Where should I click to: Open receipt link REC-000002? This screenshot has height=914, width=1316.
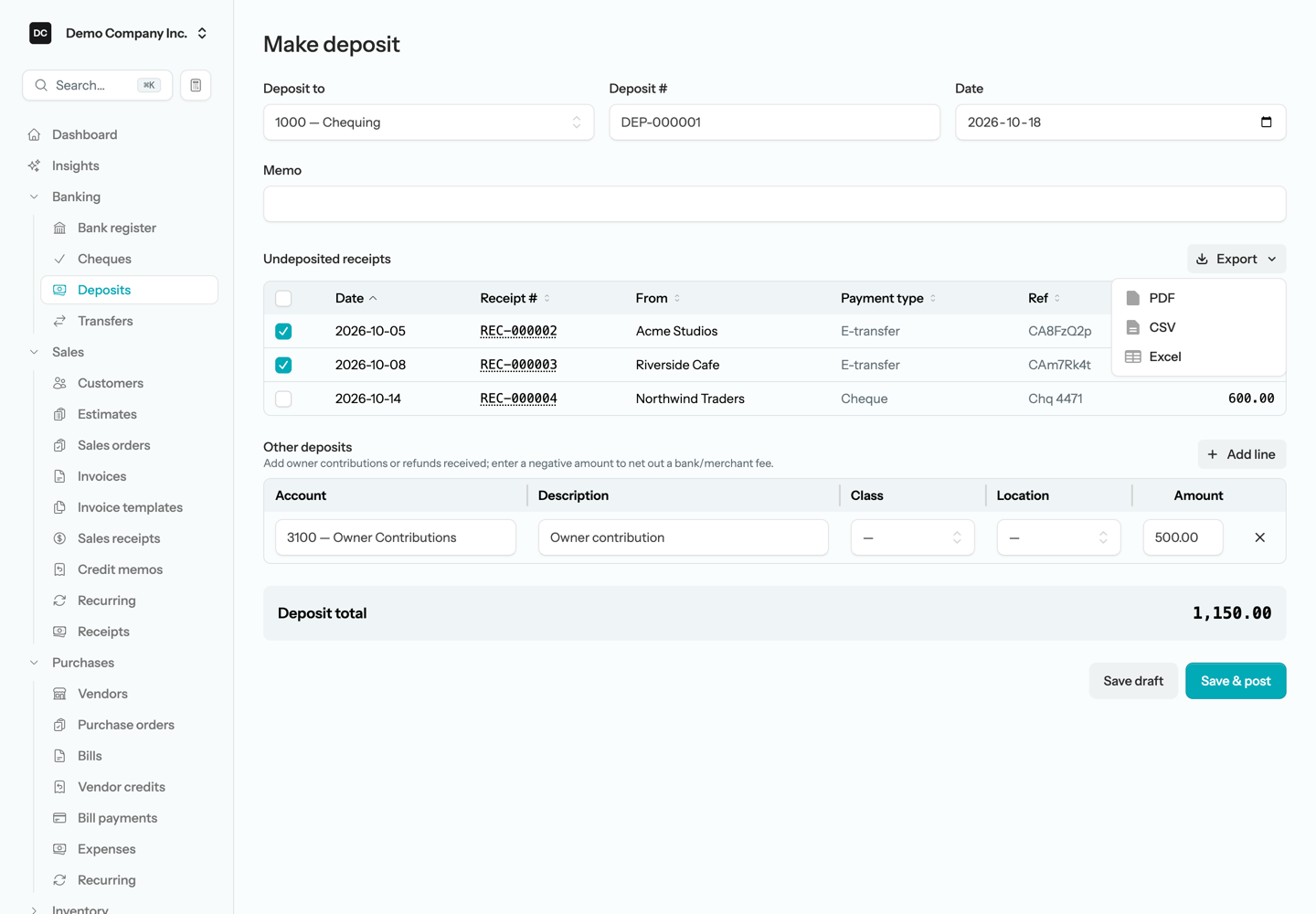pos(518,331)
